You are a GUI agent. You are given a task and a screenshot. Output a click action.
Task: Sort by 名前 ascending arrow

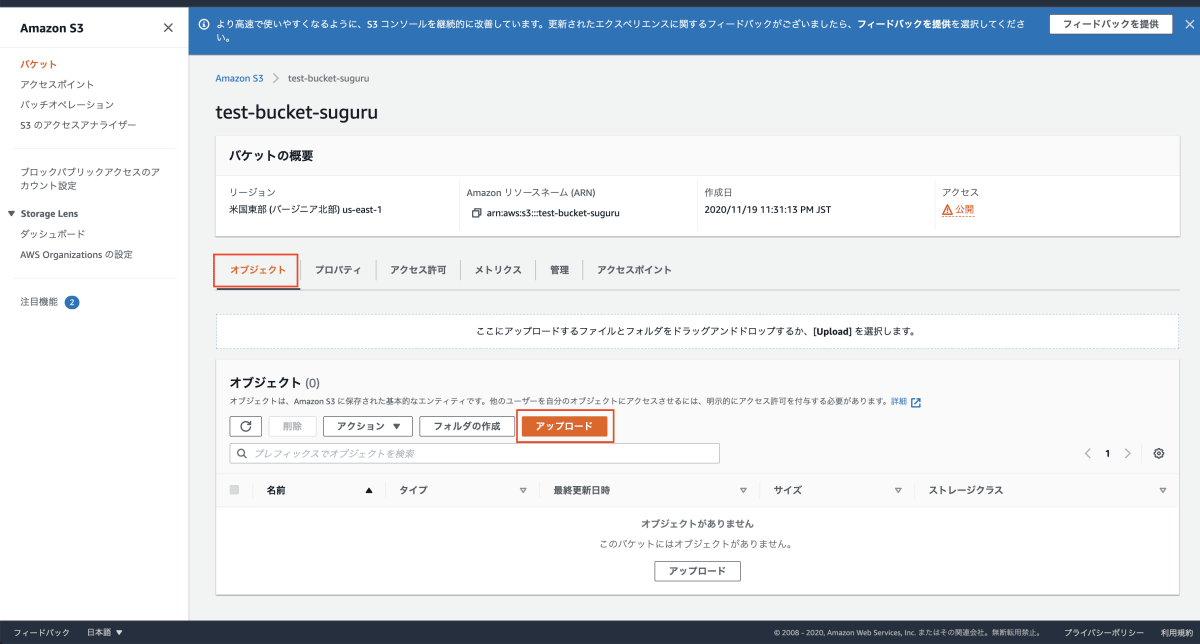pyautogui.click(x=369, y=491)
